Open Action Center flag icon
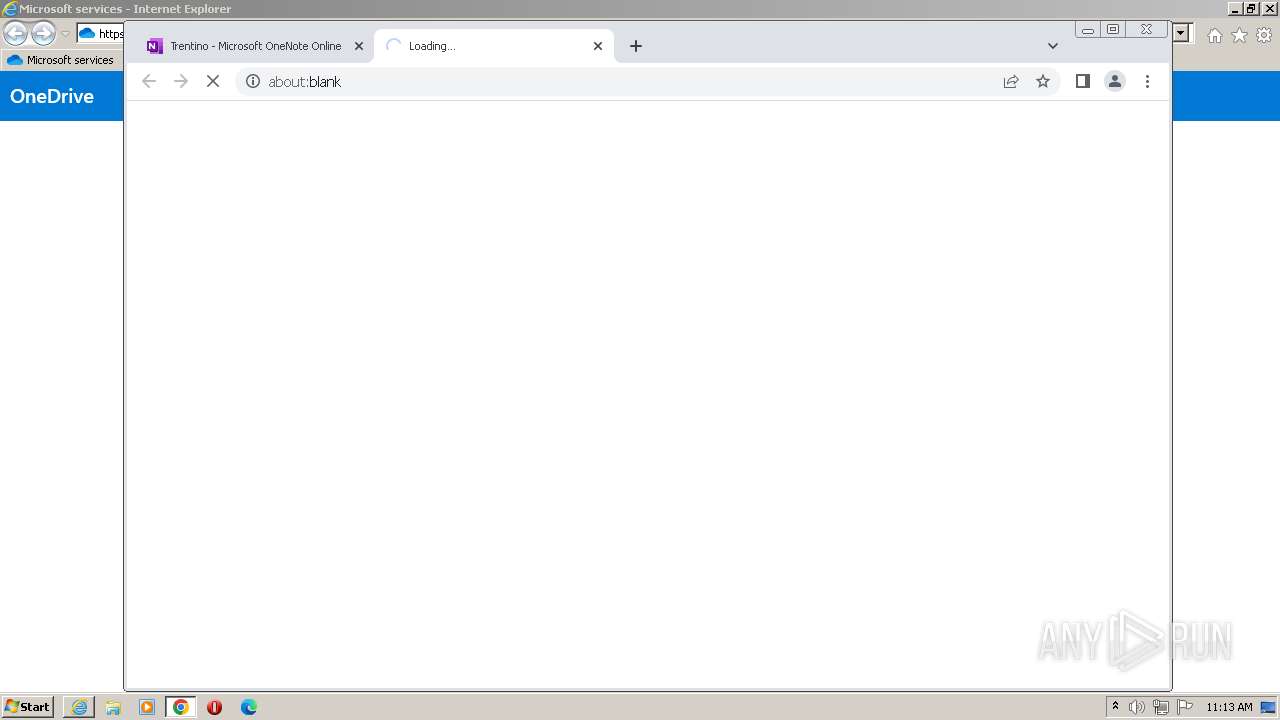 click(1185, 707)
